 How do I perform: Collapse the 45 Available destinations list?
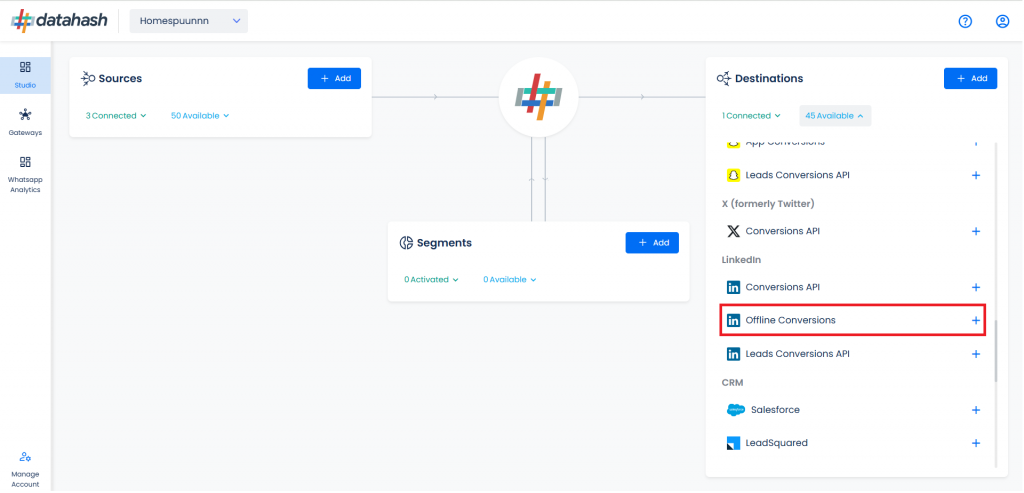835,116
